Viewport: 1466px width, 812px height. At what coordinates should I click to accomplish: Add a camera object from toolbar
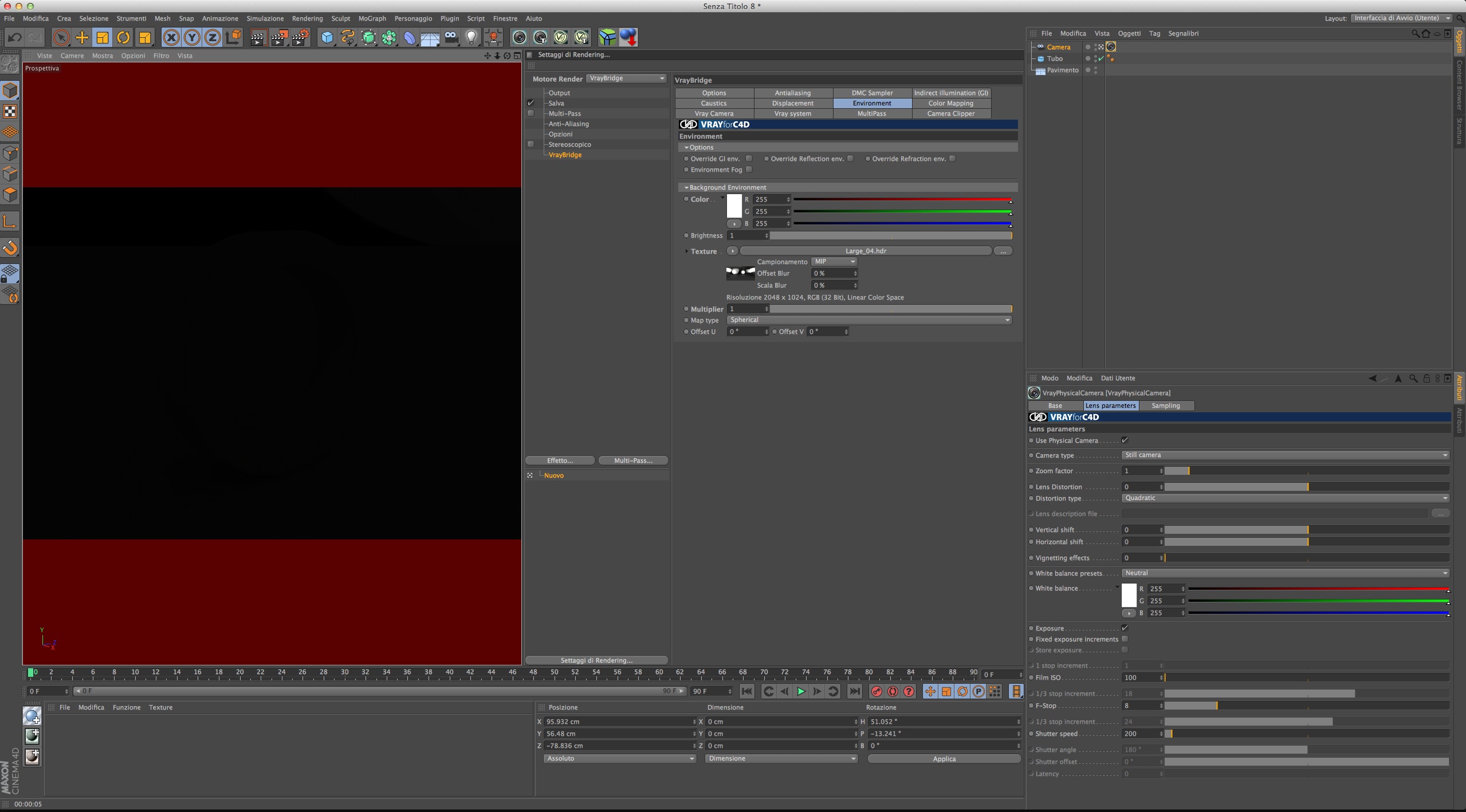point(451,38)
